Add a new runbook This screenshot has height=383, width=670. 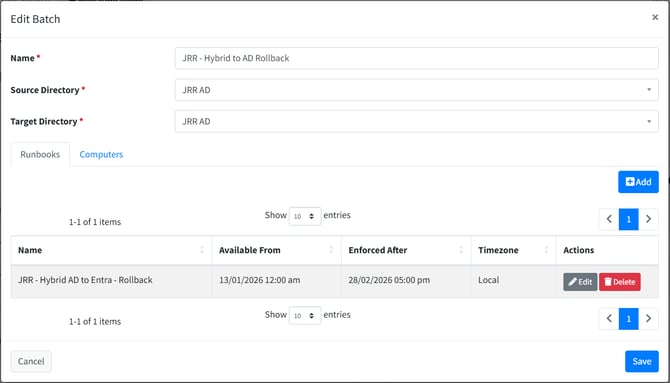coord(638,182)
